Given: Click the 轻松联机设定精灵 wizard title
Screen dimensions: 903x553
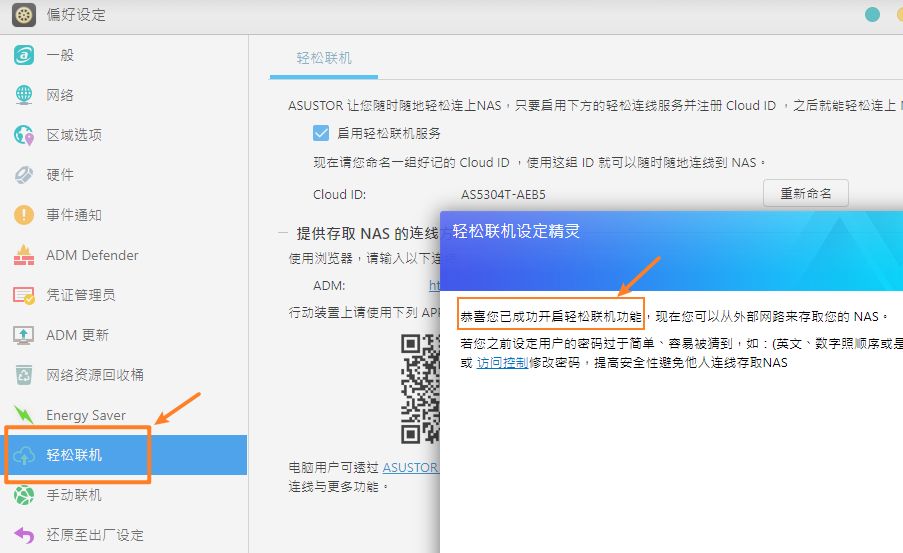Looking at the screenshot, I should 515,231.
